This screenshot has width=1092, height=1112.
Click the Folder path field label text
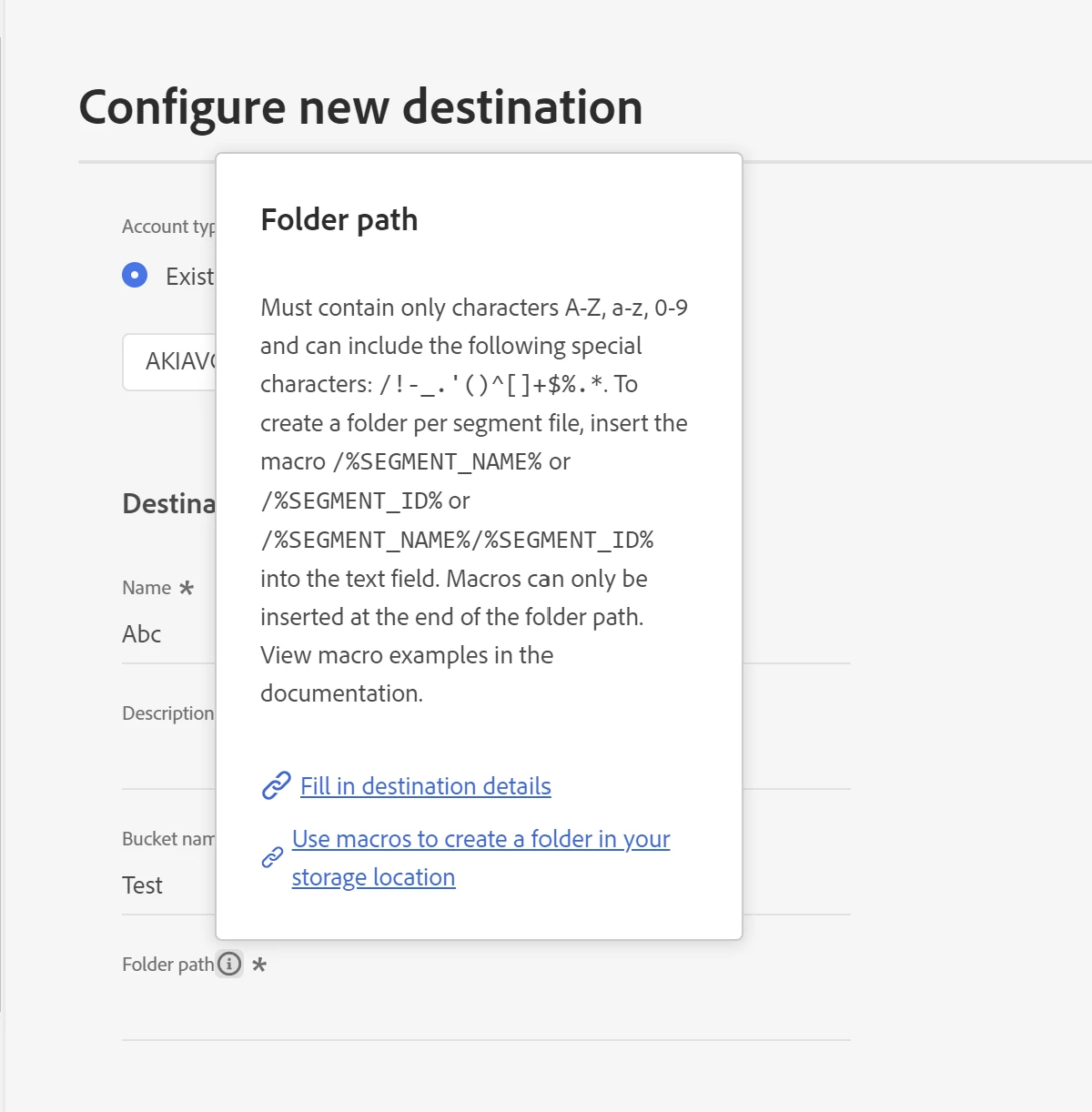point(167,965)
